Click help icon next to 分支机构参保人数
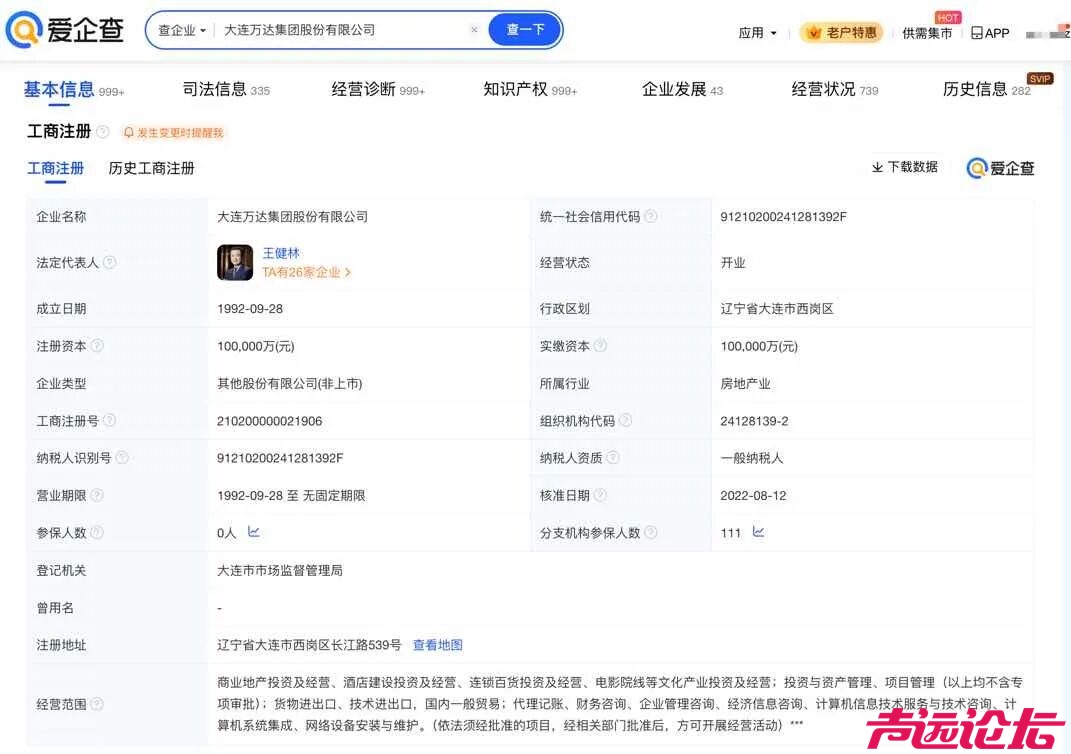 pyautogui.click(x=650, y=533)
